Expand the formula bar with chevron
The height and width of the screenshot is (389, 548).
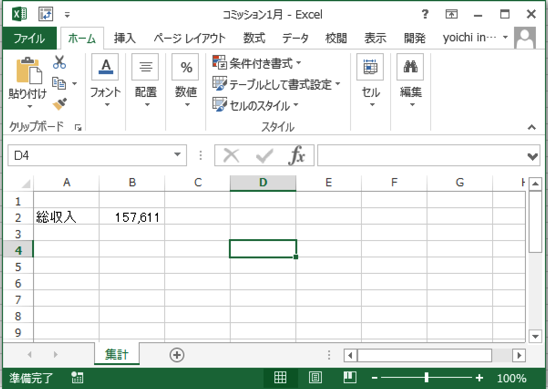pos(533,156)
